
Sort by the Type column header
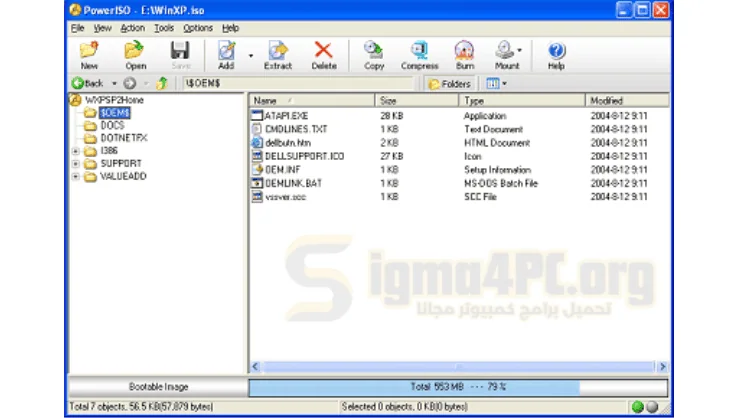click(x=522, y=100)
